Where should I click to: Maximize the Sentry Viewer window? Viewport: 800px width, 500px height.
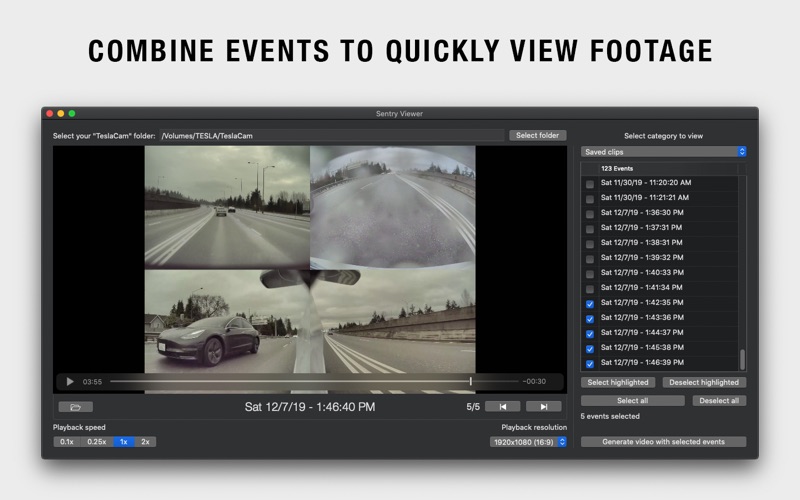pos(72,113)
